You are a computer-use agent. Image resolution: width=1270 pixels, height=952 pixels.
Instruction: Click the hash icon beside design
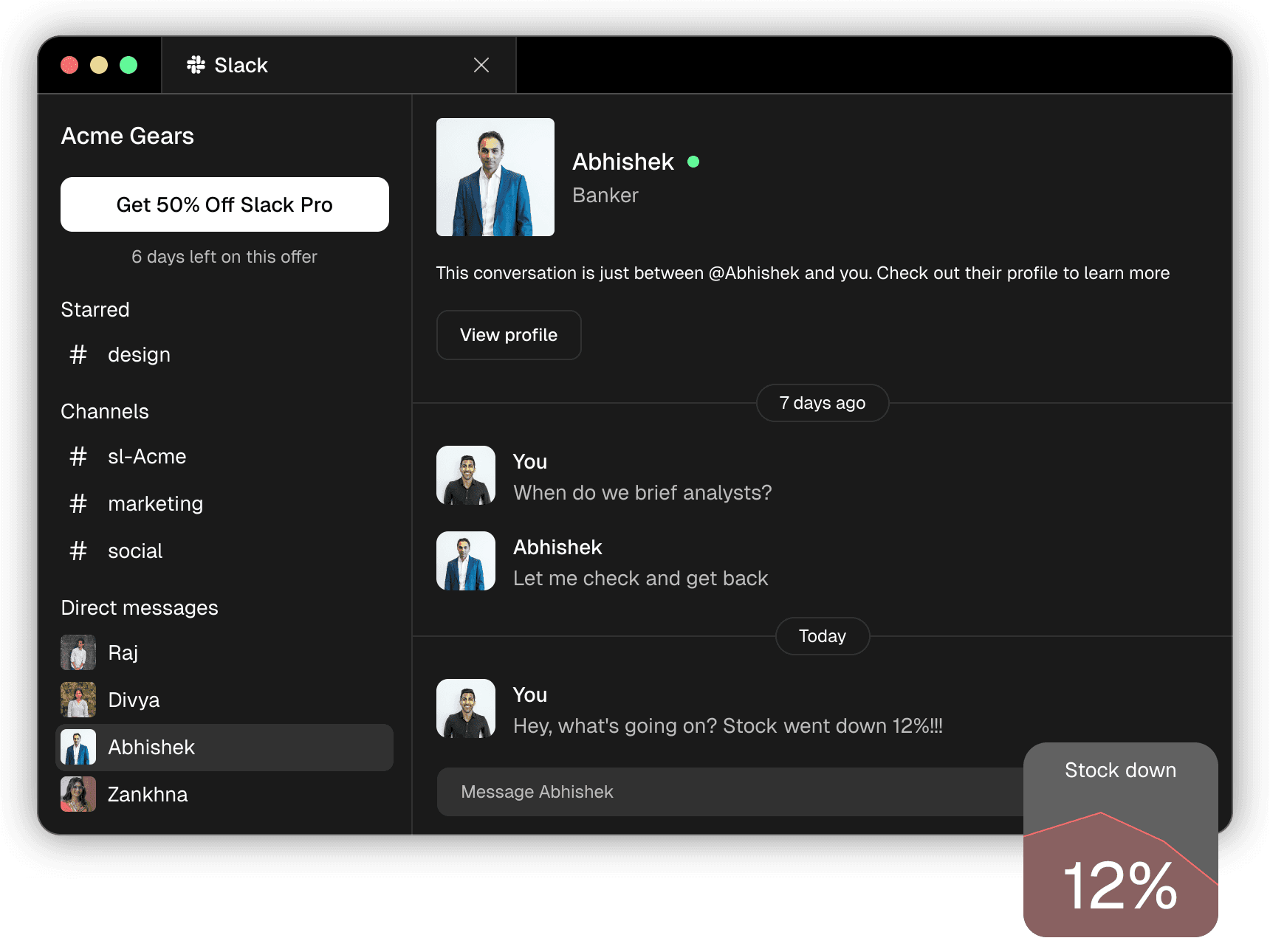[x=78, y=355]
